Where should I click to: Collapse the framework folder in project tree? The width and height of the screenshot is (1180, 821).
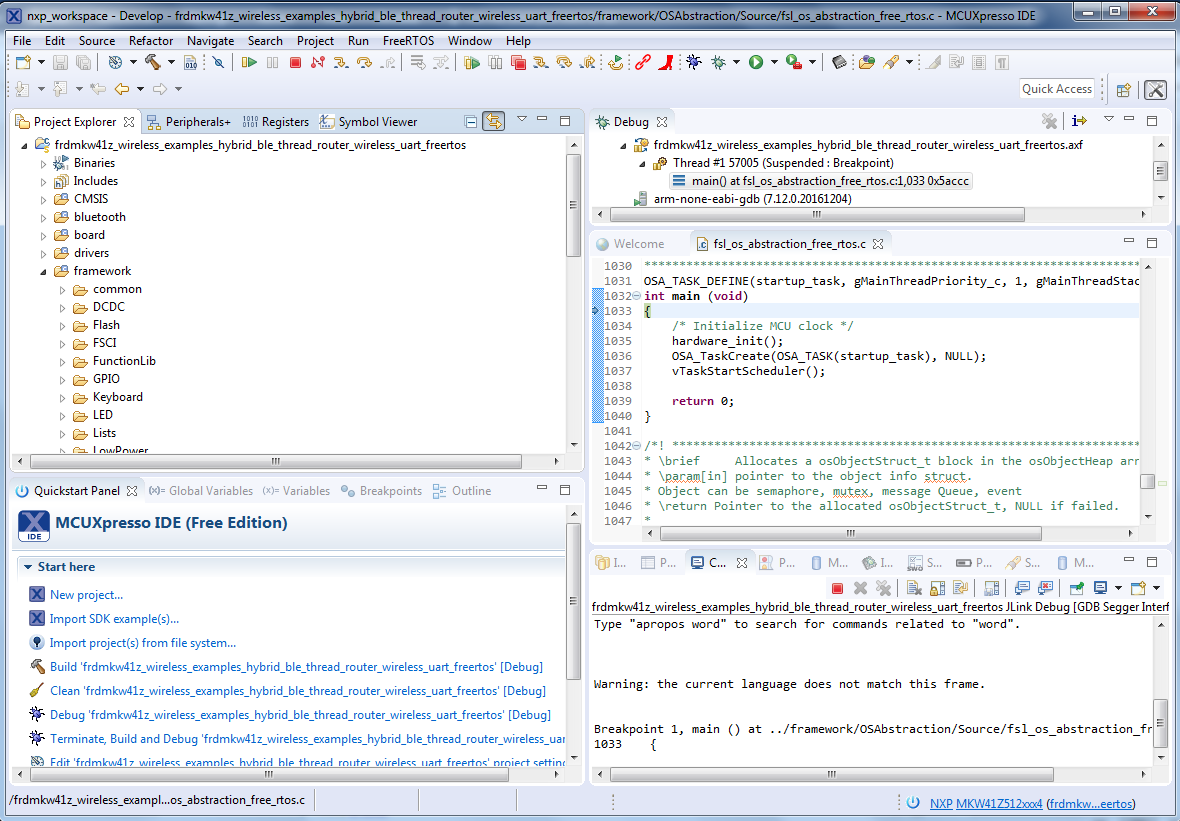point(44,272)
